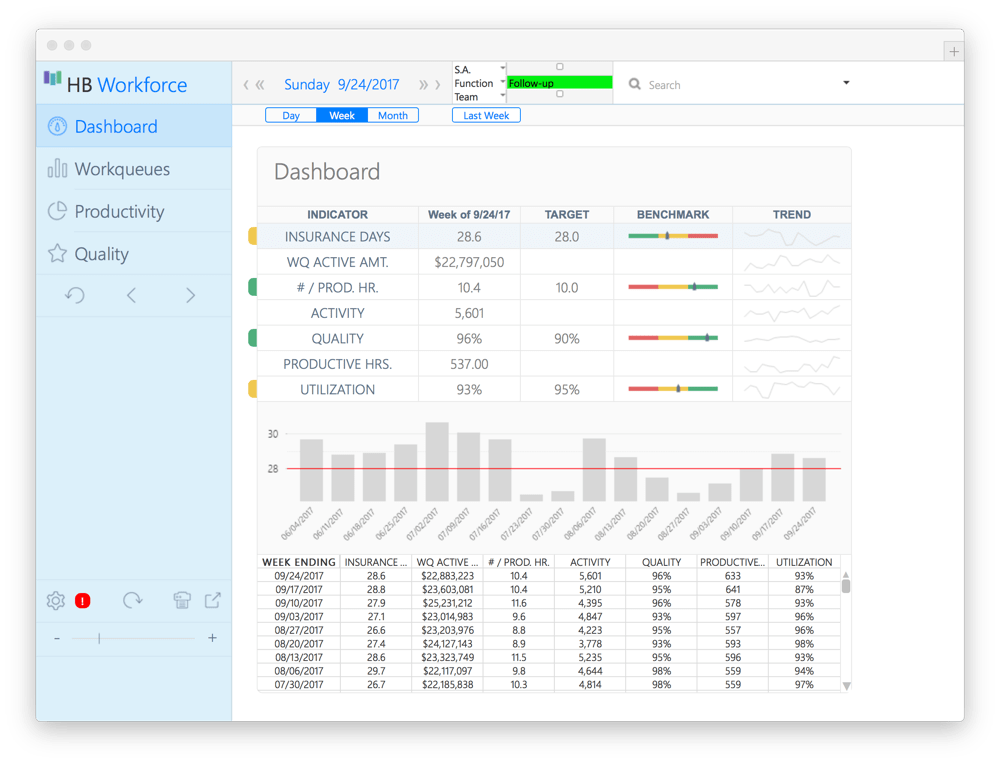Sort by WEEK ENDING column header
1000x764 pixels.
[x=299, y=562]
